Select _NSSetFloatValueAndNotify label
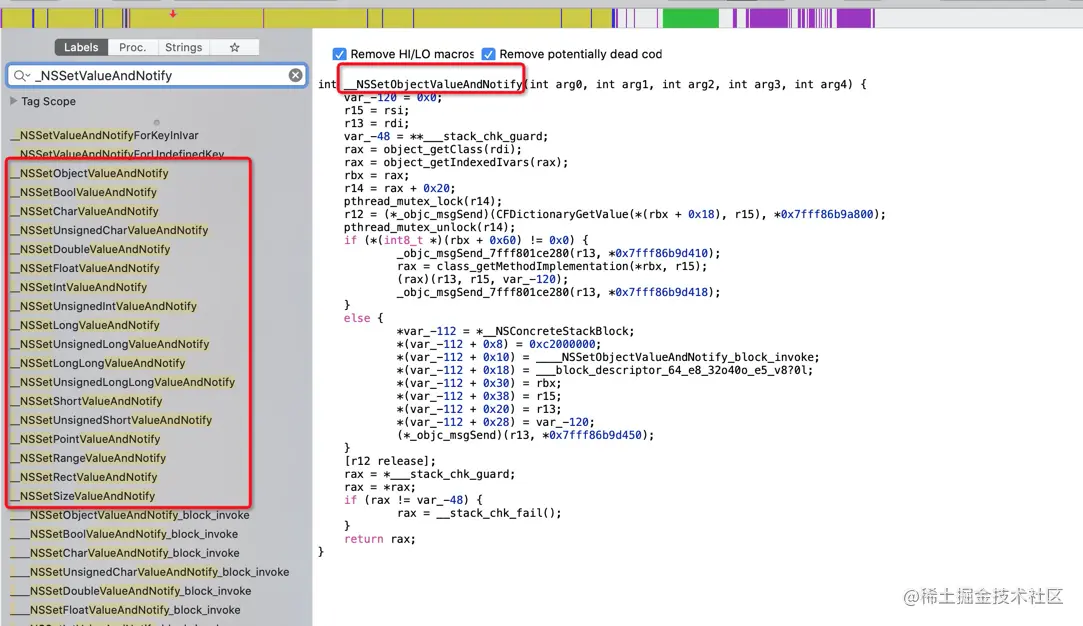The image size is (1083, 626). 85,268
